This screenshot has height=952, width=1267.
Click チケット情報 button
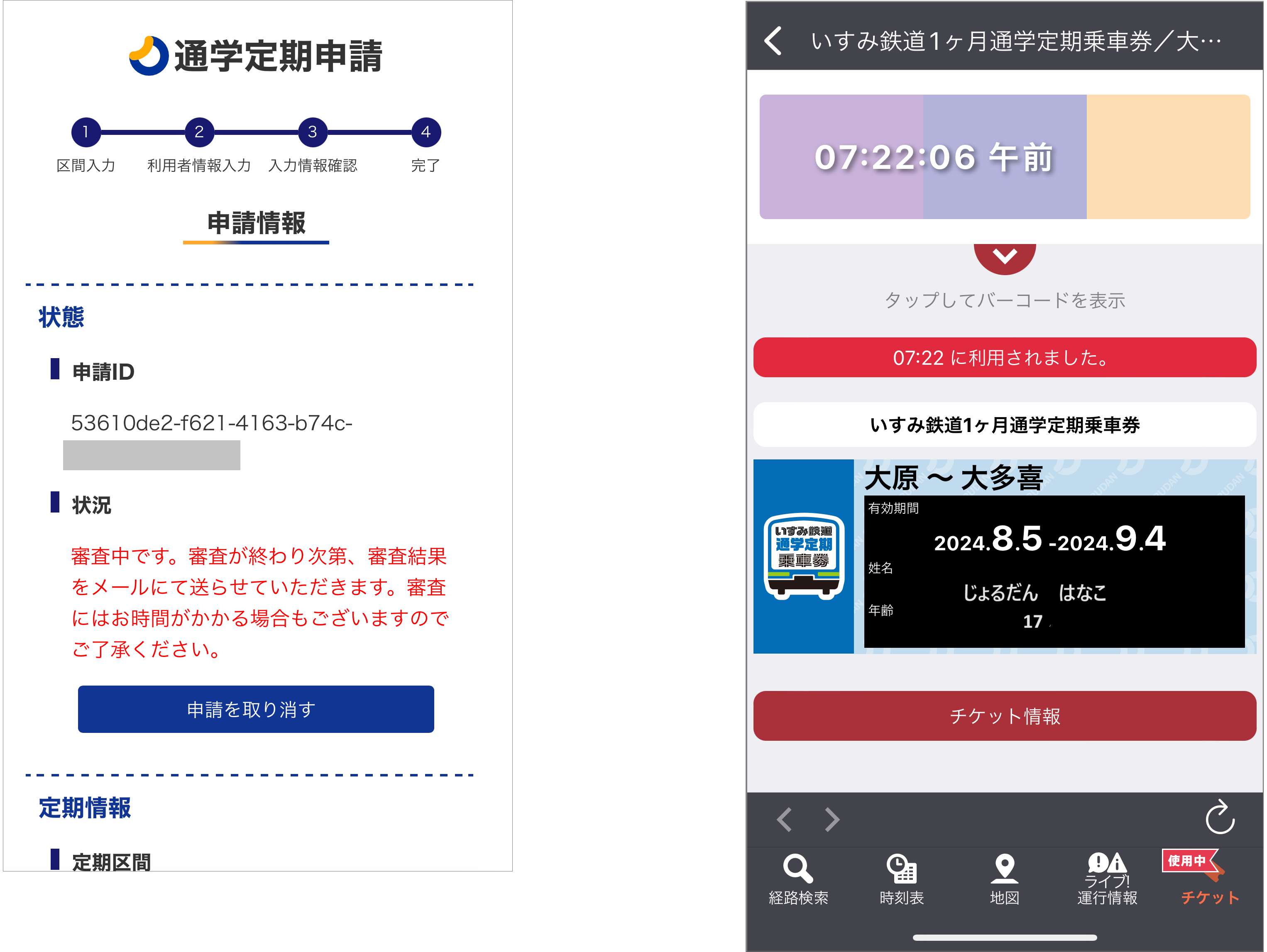[x=1005, y=715]
